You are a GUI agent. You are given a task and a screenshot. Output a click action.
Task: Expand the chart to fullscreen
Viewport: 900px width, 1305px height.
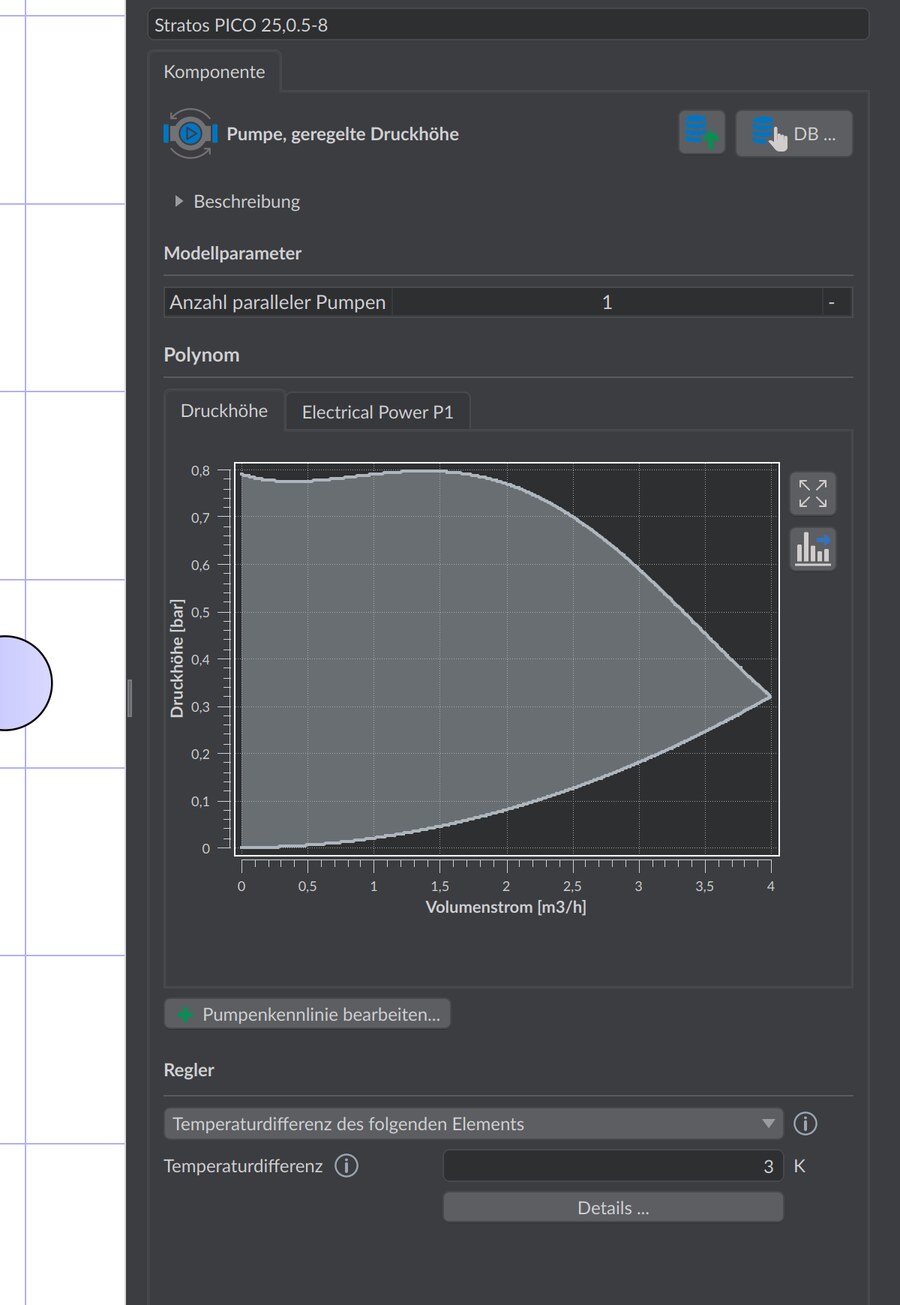[x=813, y=493]
